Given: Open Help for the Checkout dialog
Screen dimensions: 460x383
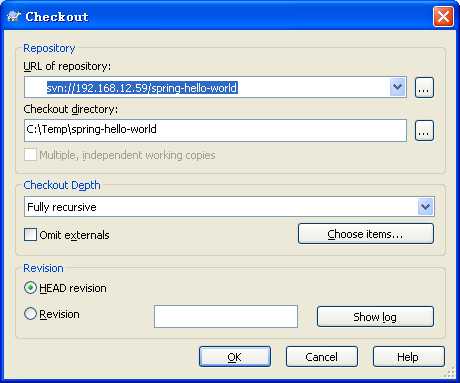Looking at the screenshot, I should [408, 357].
